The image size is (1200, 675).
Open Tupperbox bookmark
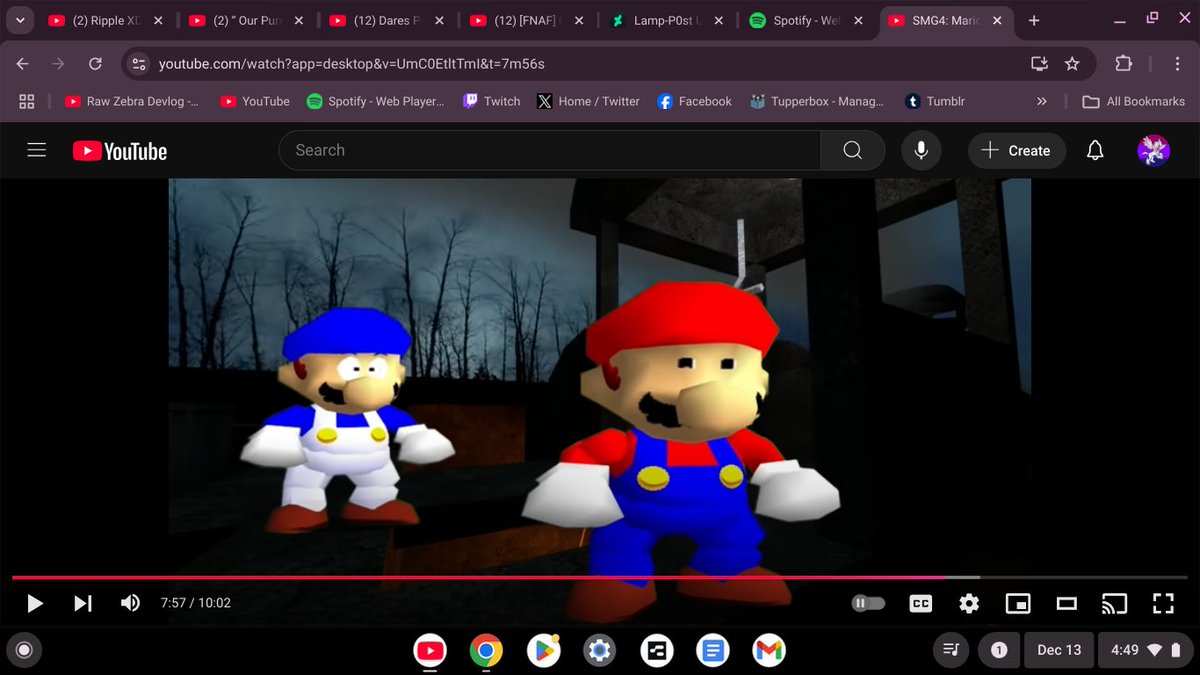[816, 101]
